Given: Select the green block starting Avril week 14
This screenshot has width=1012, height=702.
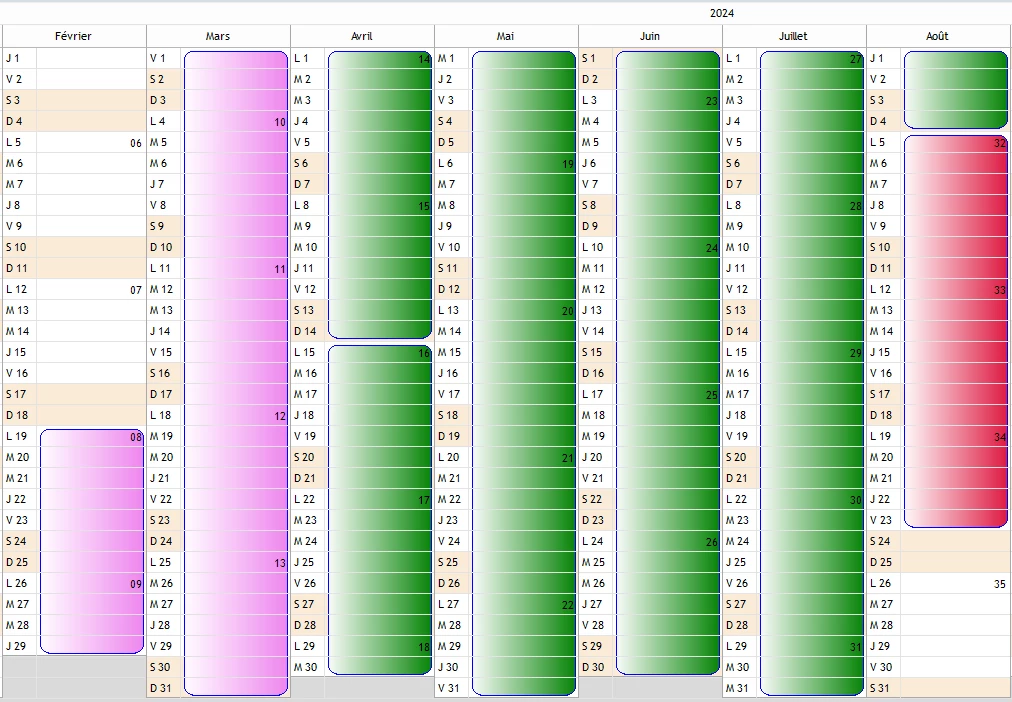Looking at the screenshot, I should pyautogui.click(x=380, y=195).
